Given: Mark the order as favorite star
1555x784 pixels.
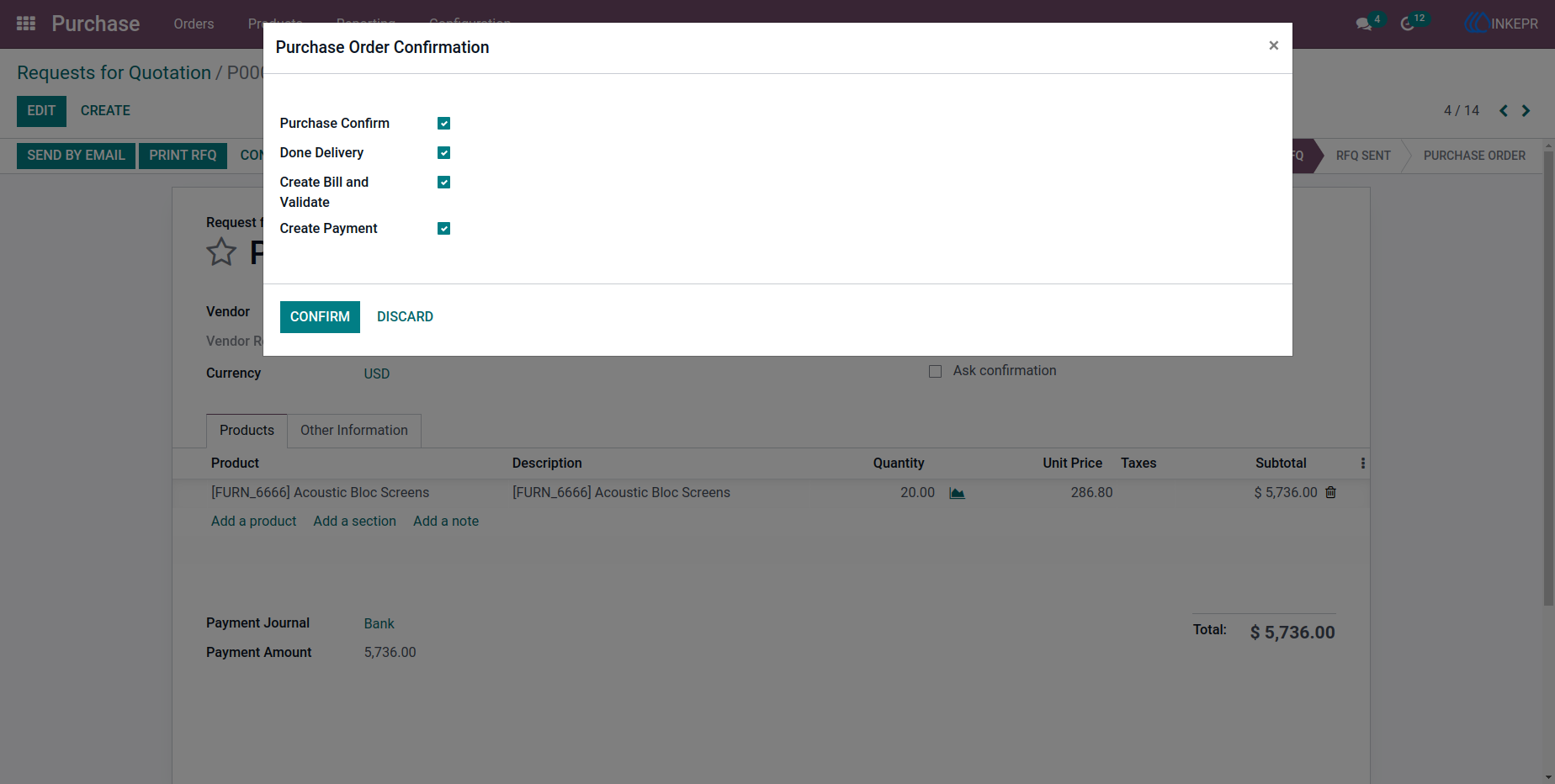Looking at the screenshot, I should [x=221, y=252].
